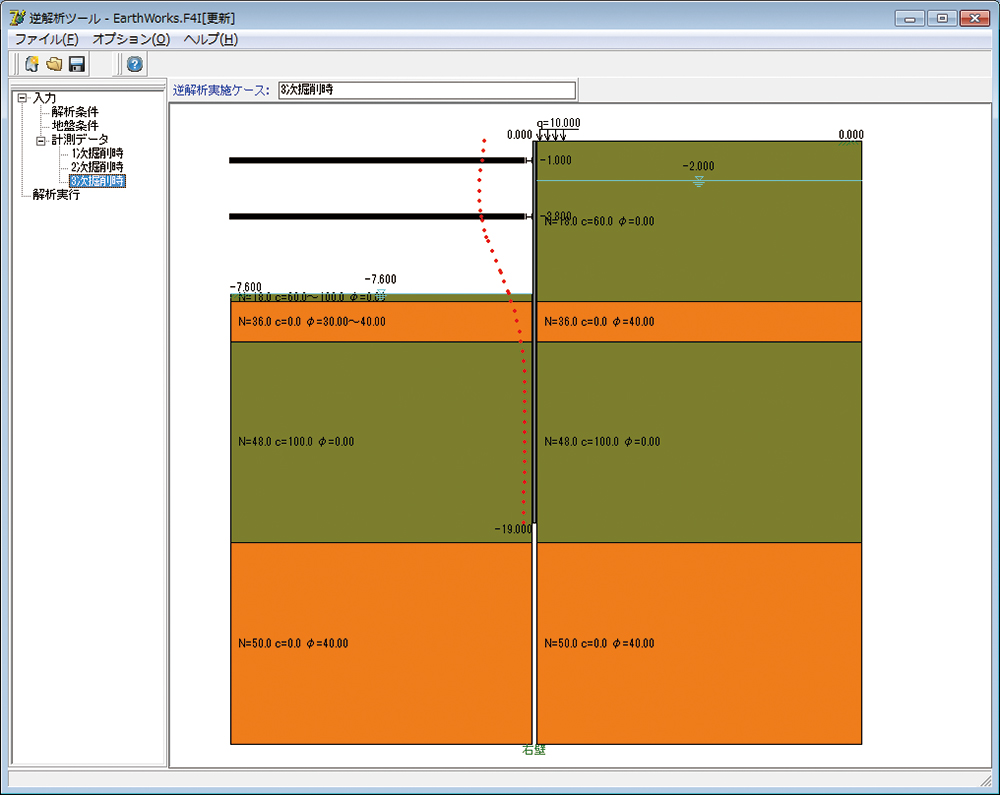The width and height of the screenshot is (1000, 795).
Task: Open the ファイル(F) menu
Action: coord(46,39)
